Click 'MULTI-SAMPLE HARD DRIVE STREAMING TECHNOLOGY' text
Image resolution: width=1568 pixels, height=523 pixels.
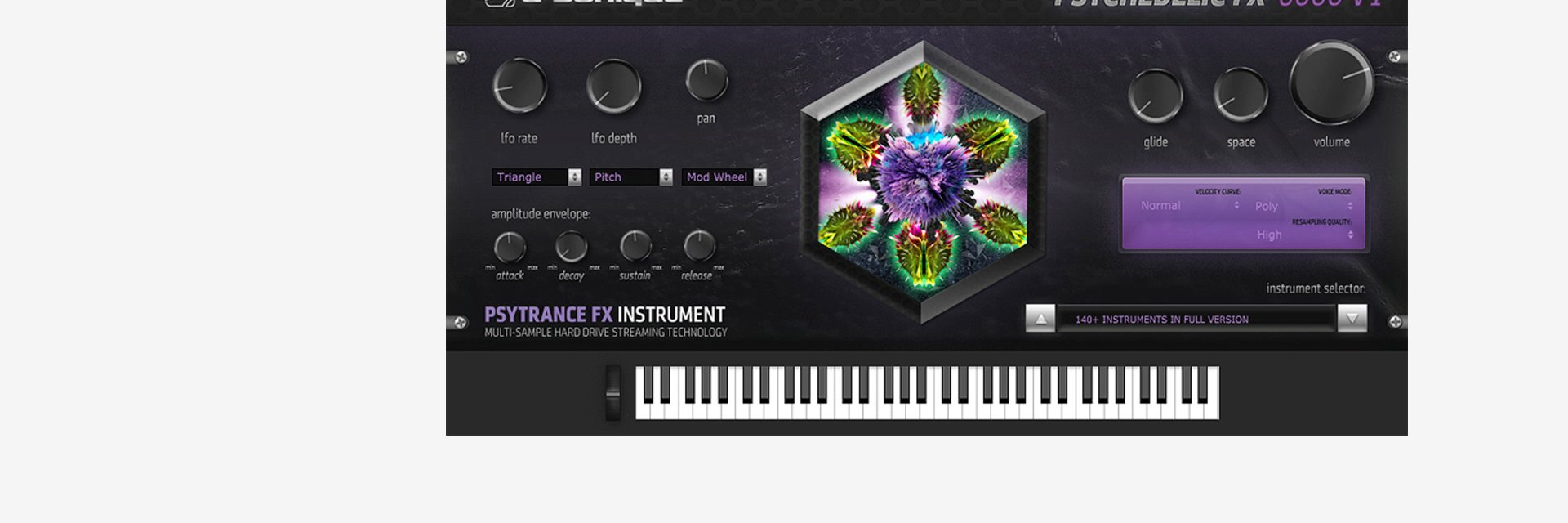tap(606, 333)
